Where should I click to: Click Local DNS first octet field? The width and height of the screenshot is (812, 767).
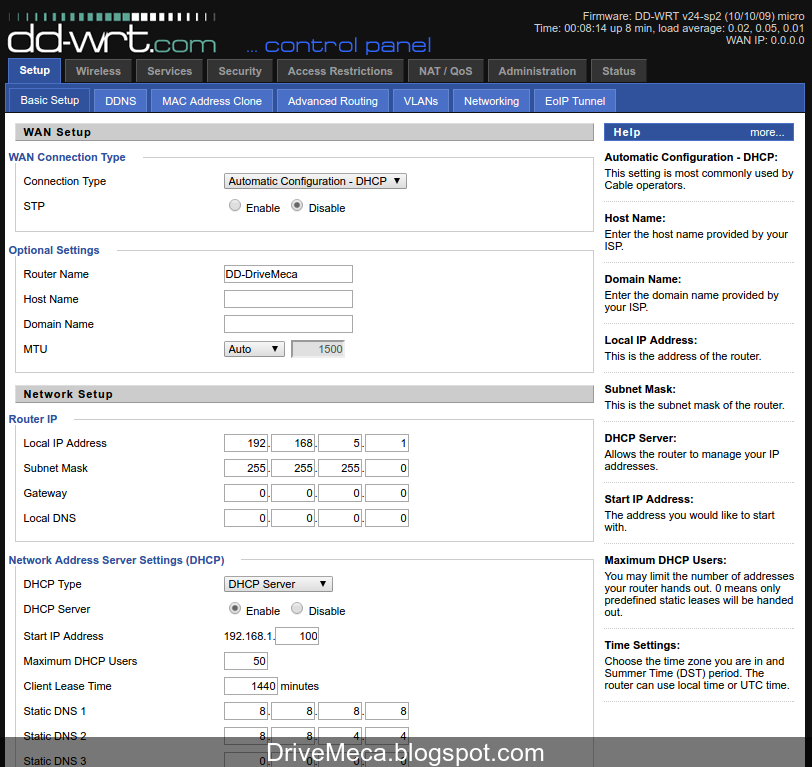(246, 518)
